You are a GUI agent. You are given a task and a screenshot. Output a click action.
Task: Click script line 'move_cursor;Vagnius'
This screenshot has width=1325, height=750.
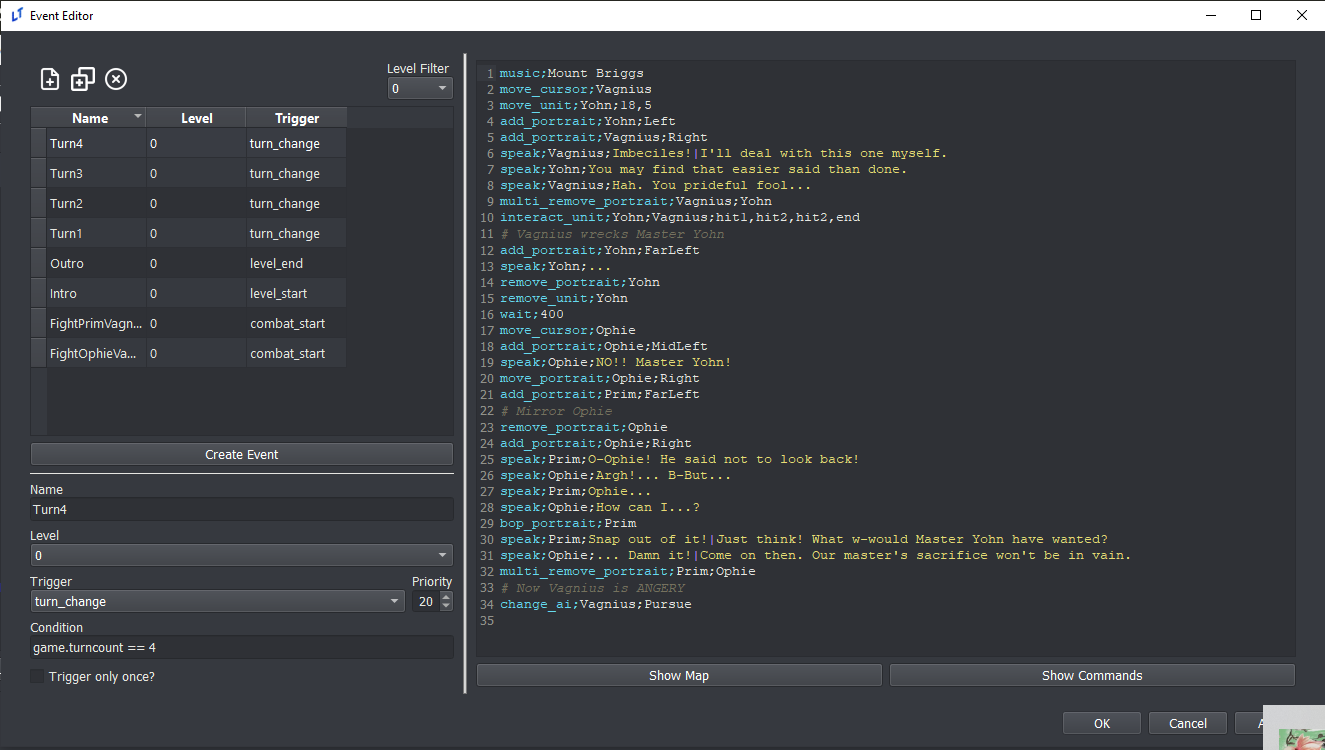click(576, 89)
